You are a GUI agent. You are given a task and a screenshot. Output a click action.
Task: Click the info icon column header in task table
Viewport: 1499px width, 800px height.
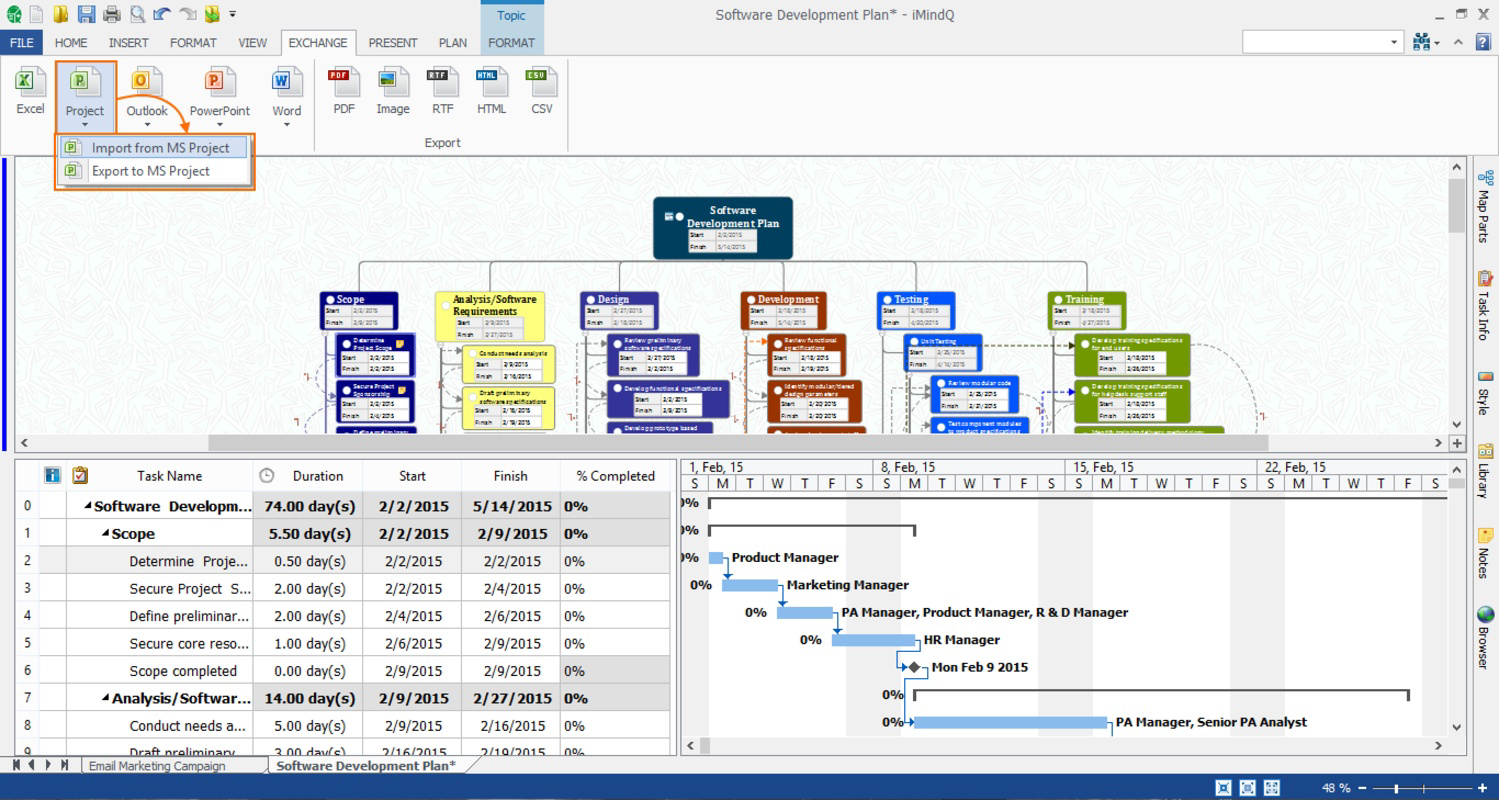pos(53,476)
